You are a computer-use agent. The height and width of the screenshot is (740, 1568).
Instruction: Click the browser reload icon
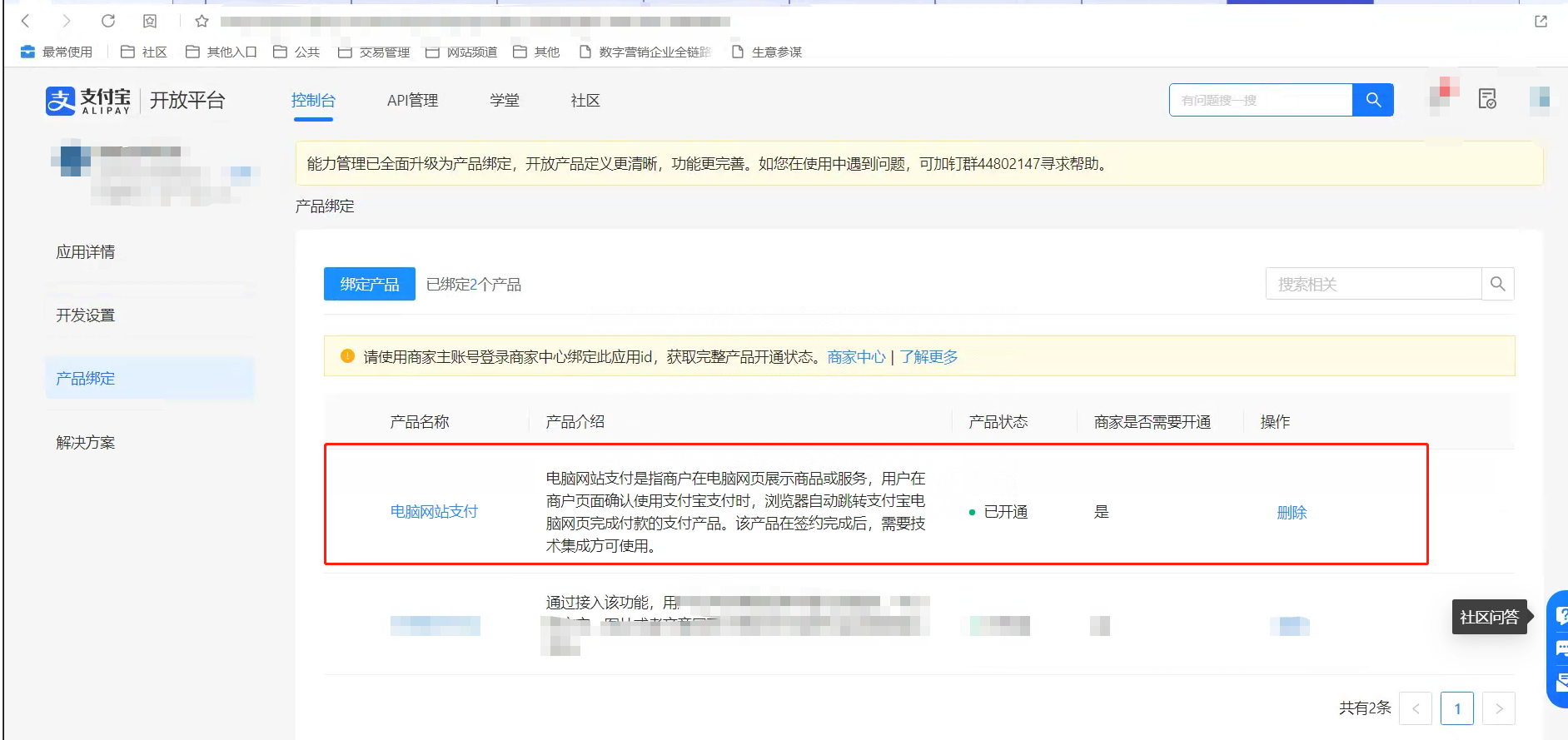coord(108,21)
